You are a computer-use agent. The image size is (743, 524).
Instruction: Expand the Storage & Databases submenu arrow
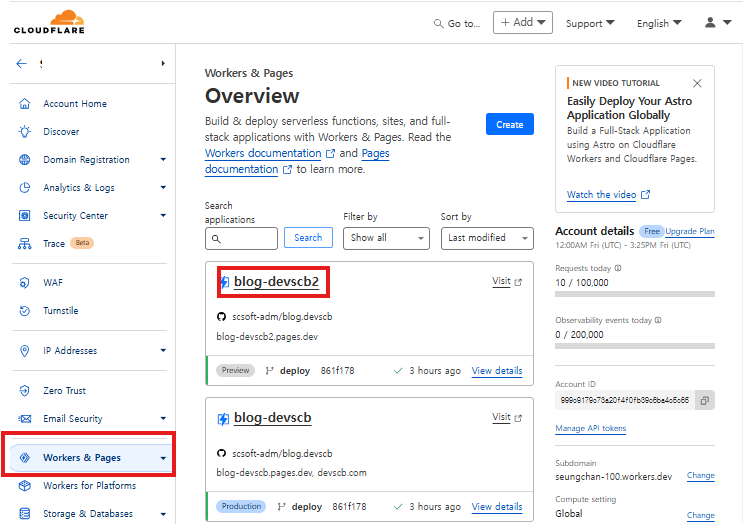tap(163, 514)
